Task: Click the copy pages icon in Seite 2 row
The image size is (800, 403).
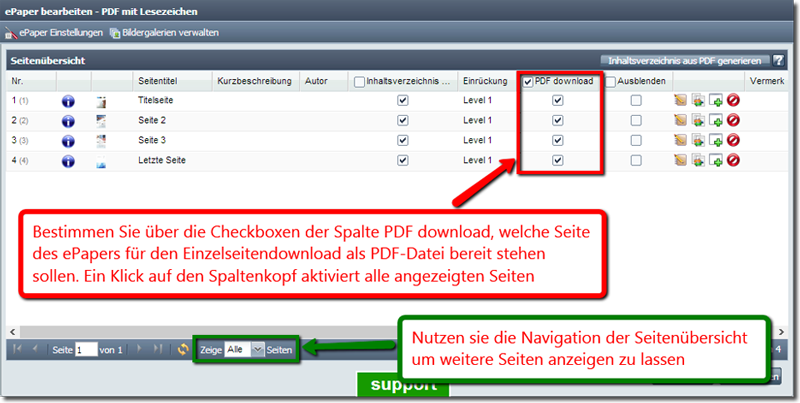Action: click(698, 120)
